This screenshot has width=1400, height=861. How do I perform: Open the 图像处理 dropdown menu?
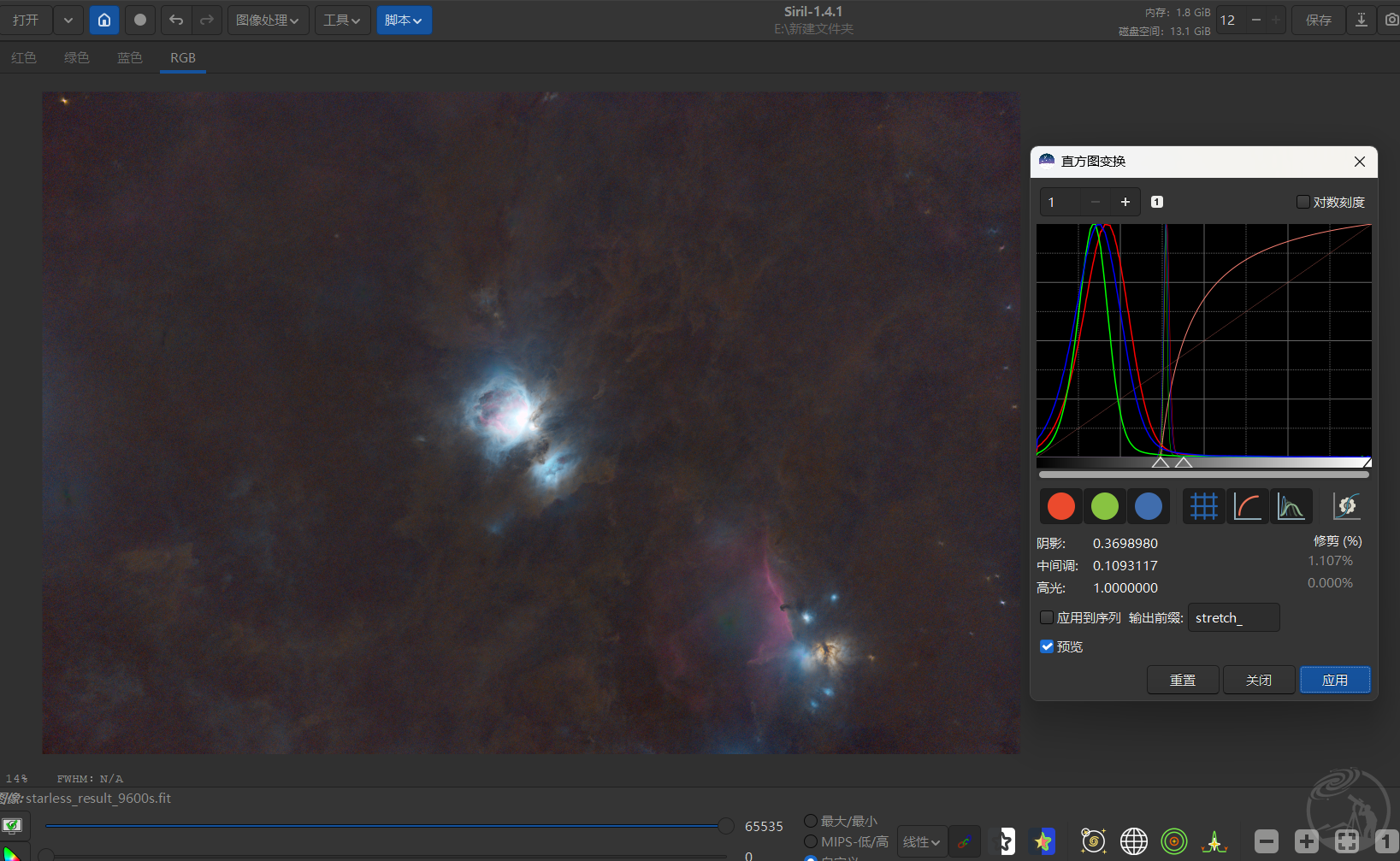point(268,20)
